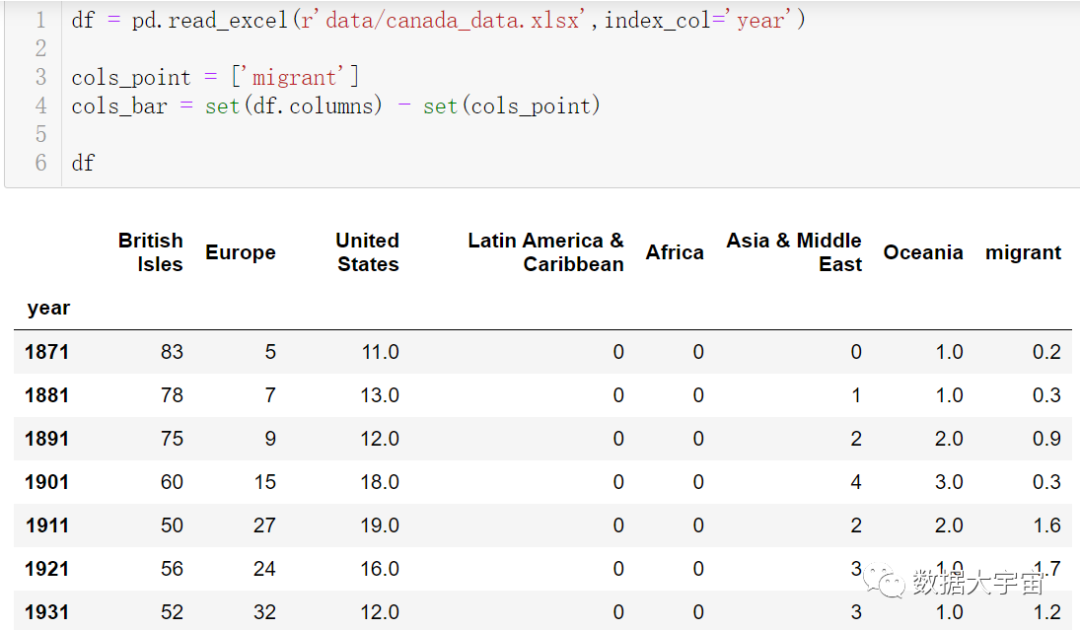Select the migrant column header
The image size is (1080, 630).
1023,252
